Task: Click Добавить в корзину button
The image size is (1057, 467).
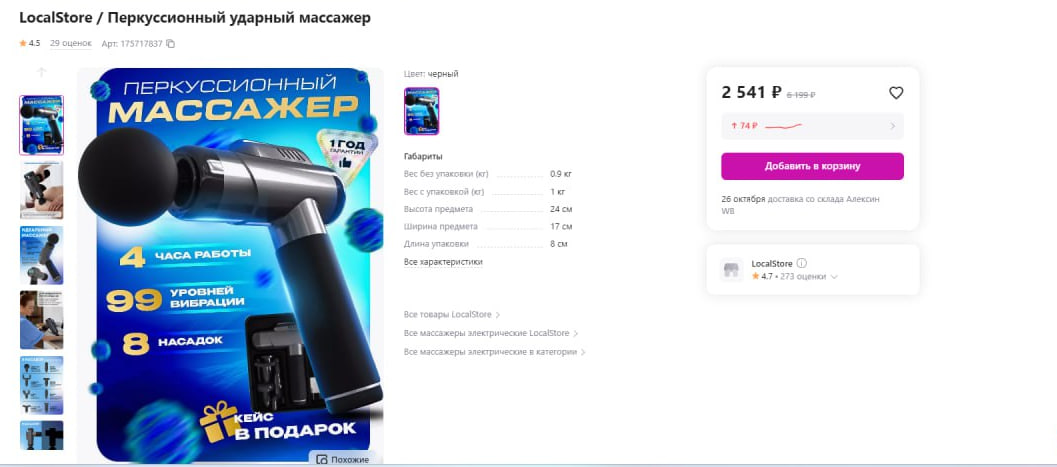Action: pyautogui.click(x=812, y=166)
